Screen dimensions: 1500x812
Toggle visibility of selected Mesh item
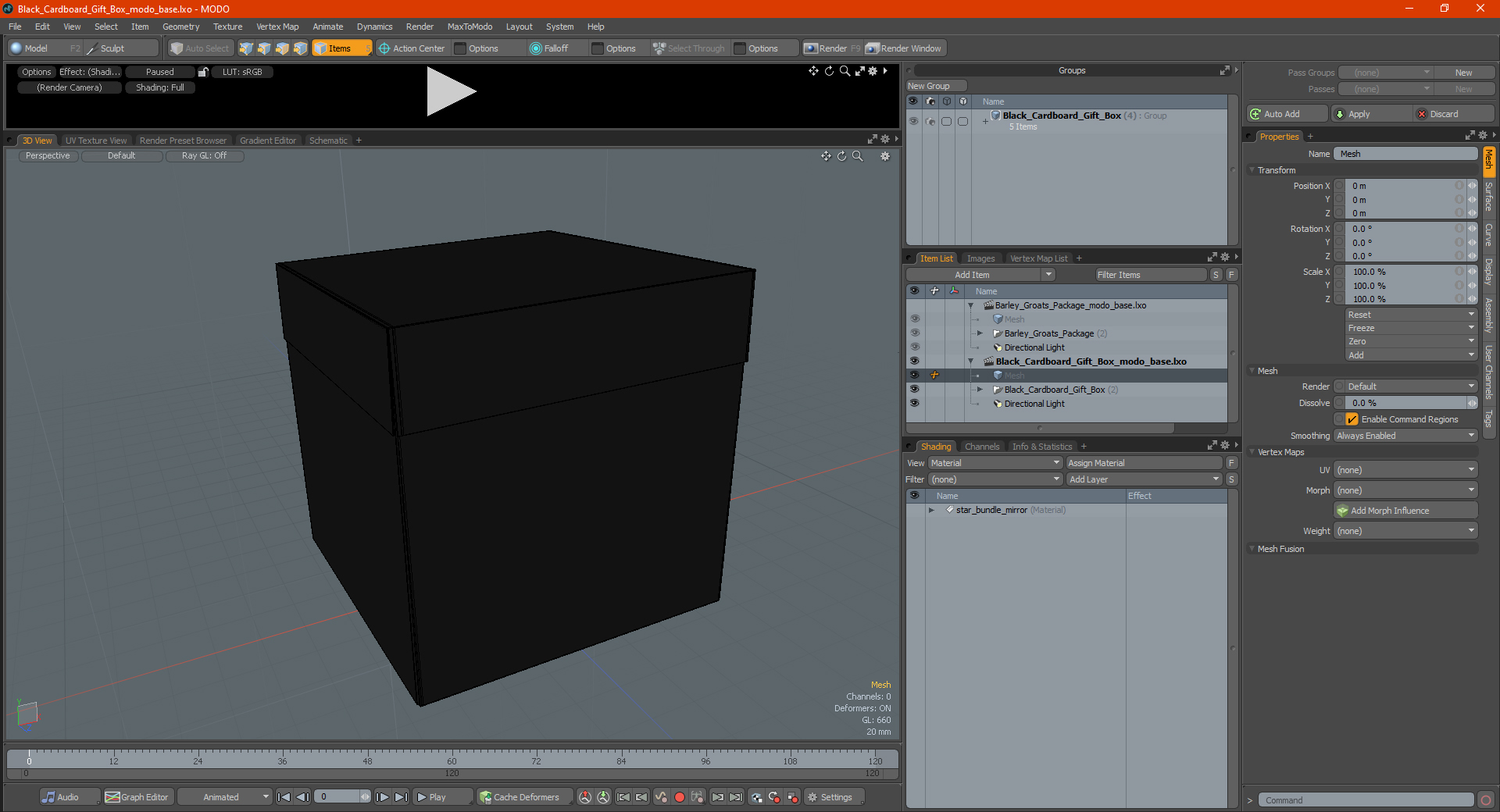tap(914, 376)
